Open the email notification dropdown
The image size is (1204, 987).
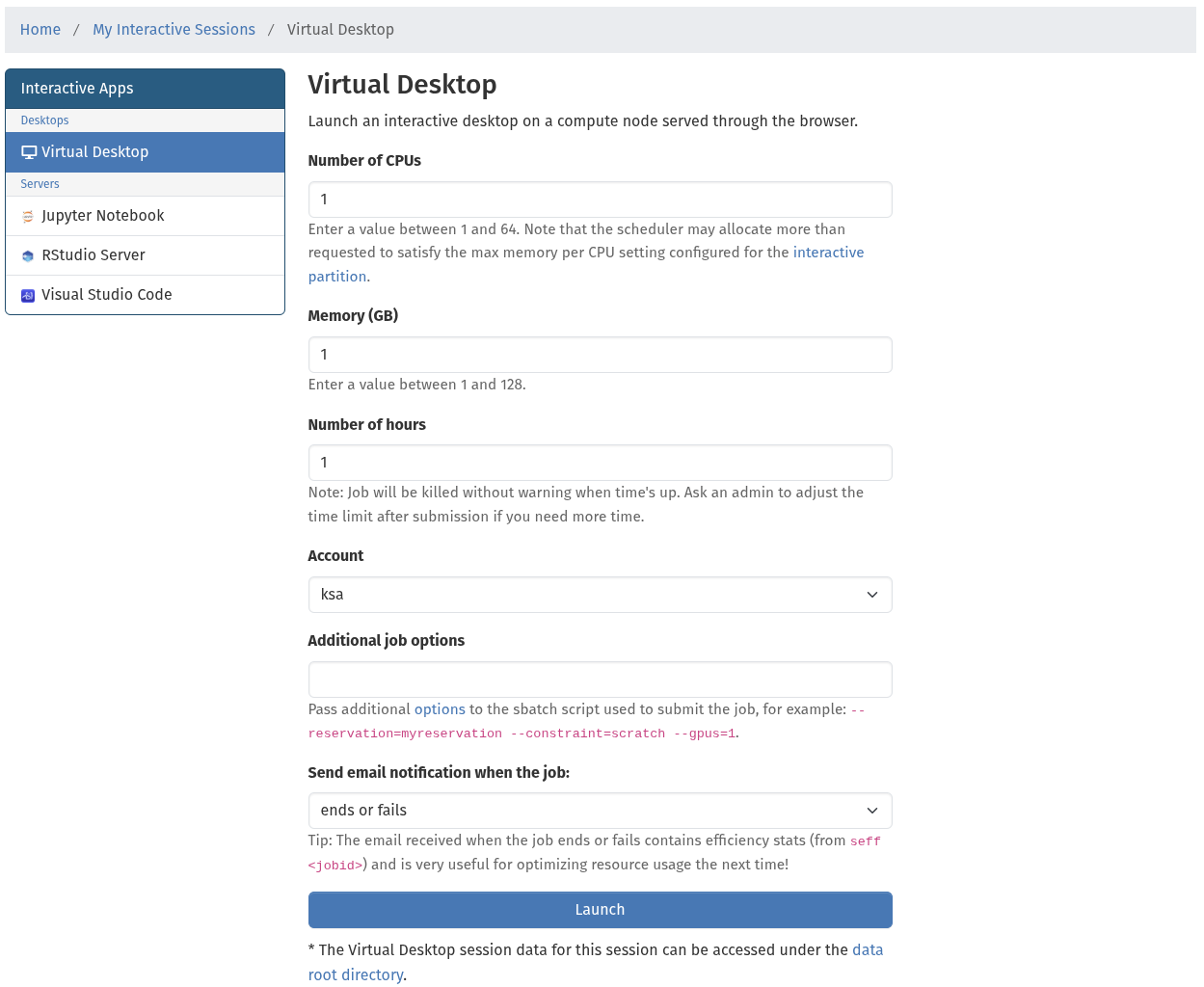click(x=600, y=811)
